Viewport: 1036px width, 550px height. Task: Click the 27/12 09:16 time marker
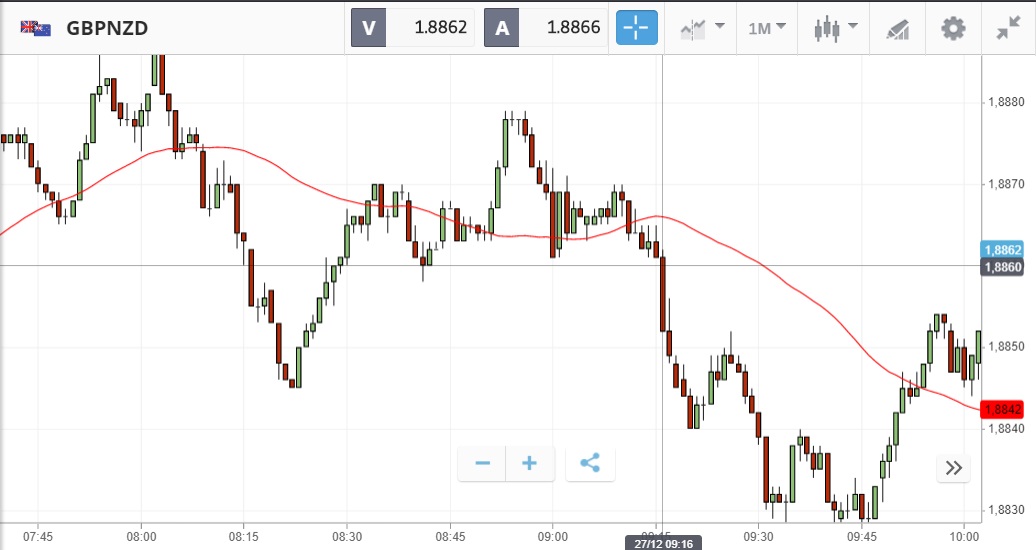click(664, 542)
